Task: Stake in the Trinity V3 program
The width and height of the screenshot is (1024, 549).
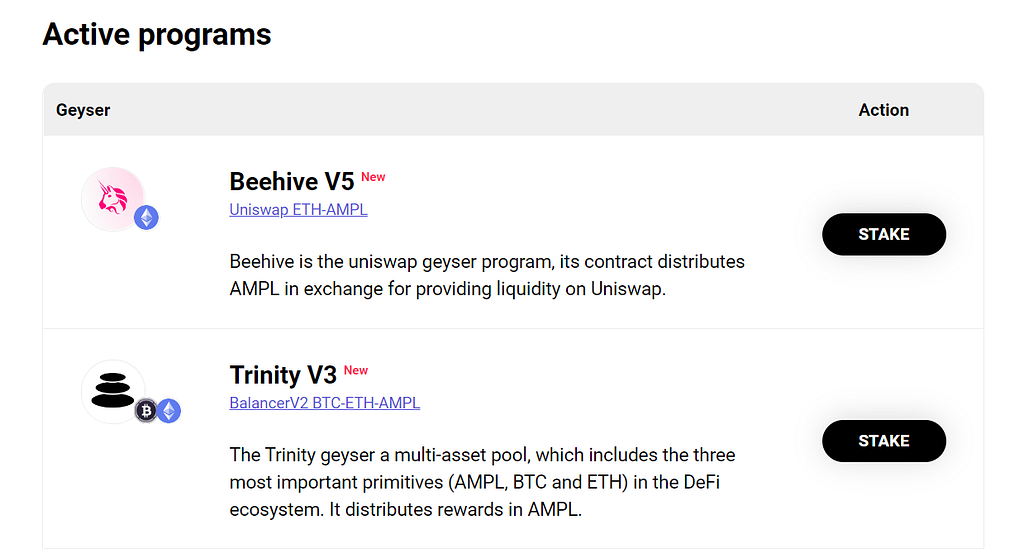Action: point(884,441)
